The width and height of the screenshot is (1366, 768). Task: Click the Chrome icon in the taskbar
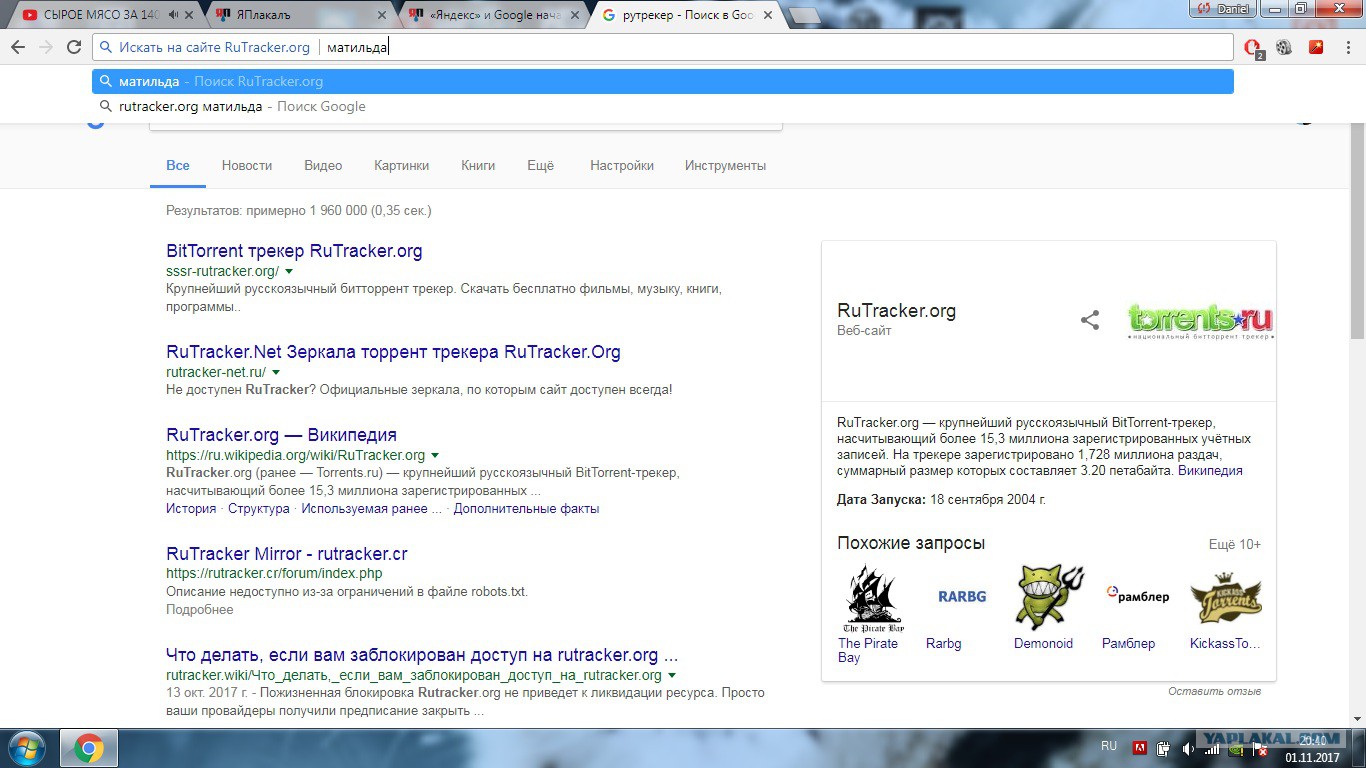[x=89, y=748]
